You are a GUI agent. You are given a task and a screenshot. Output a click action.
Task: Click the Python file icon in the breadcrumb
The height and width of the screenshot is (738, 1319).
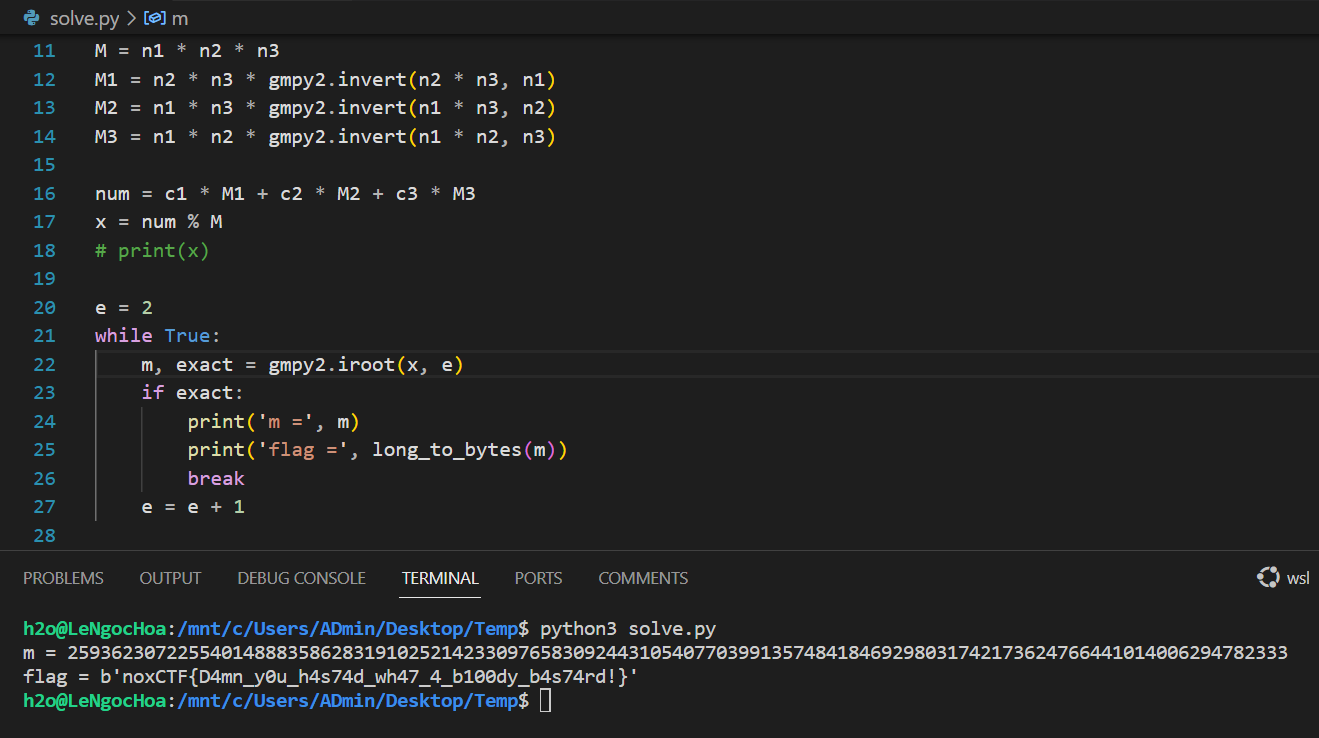31,18
